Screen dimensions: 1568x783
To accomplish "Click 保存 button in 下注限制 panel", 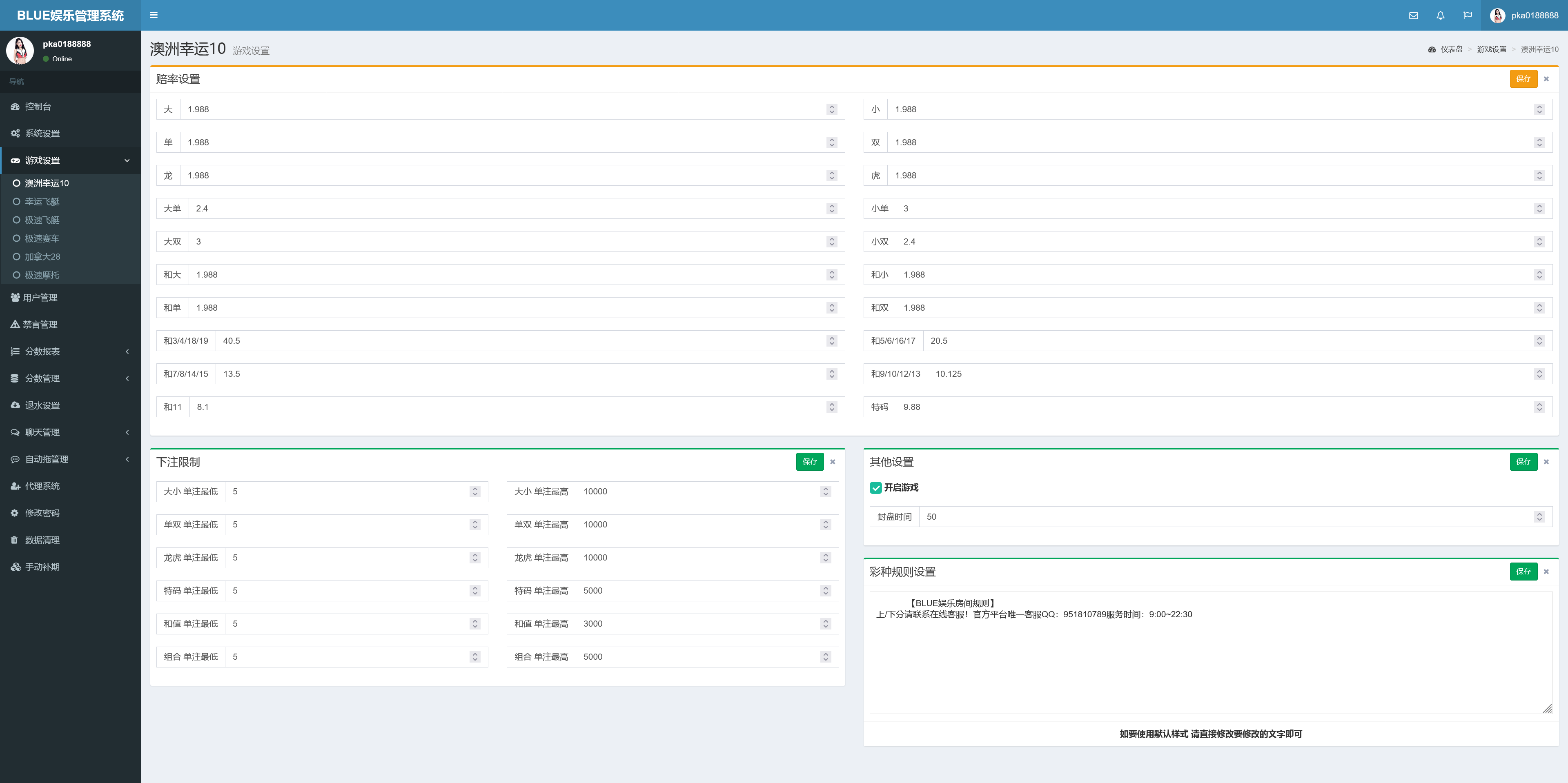I will [810, 462].
